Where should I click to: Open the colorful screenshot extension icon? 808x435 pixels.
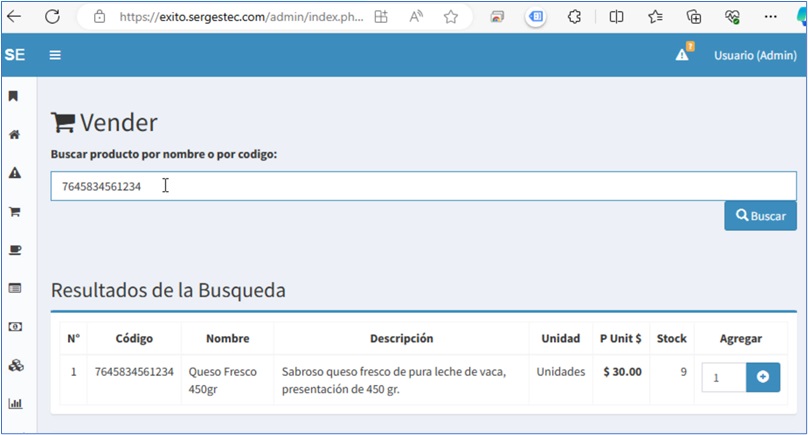(x=497, y=17)
